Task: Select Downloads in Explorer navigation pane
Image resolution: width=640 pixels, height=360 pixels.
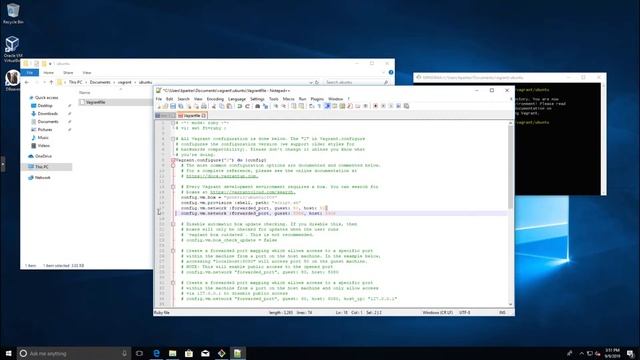Action: 48,113
